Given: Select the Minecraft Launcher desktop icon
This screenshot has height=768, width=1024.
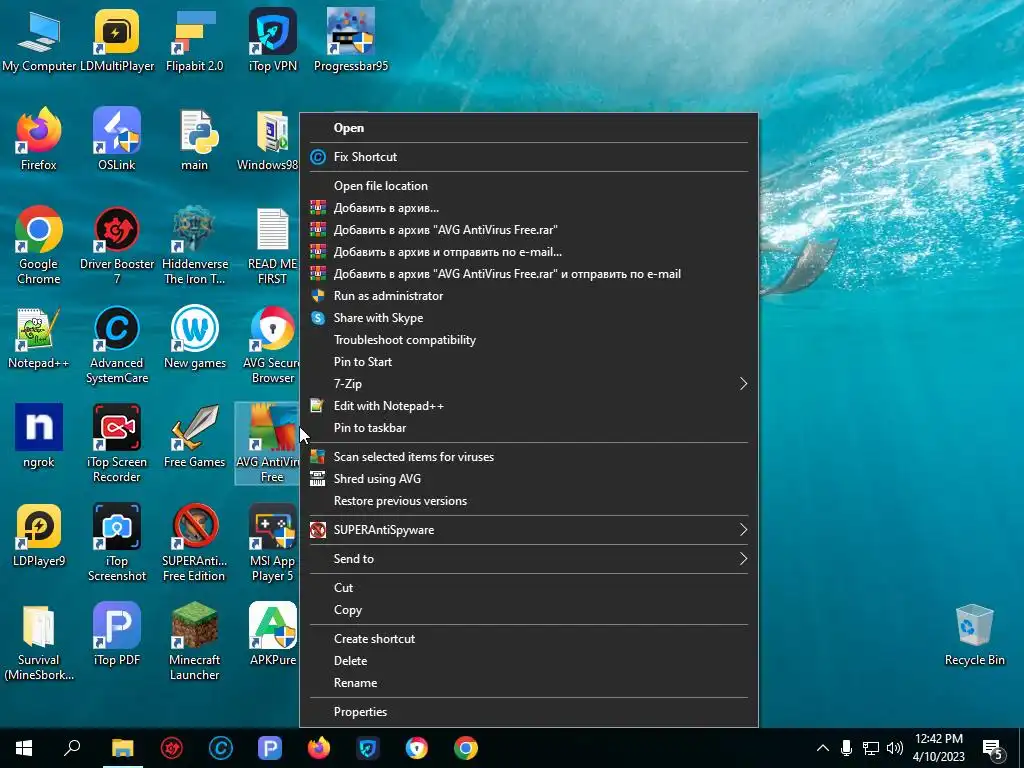Looking at the screenshot, I should [195, 643].
